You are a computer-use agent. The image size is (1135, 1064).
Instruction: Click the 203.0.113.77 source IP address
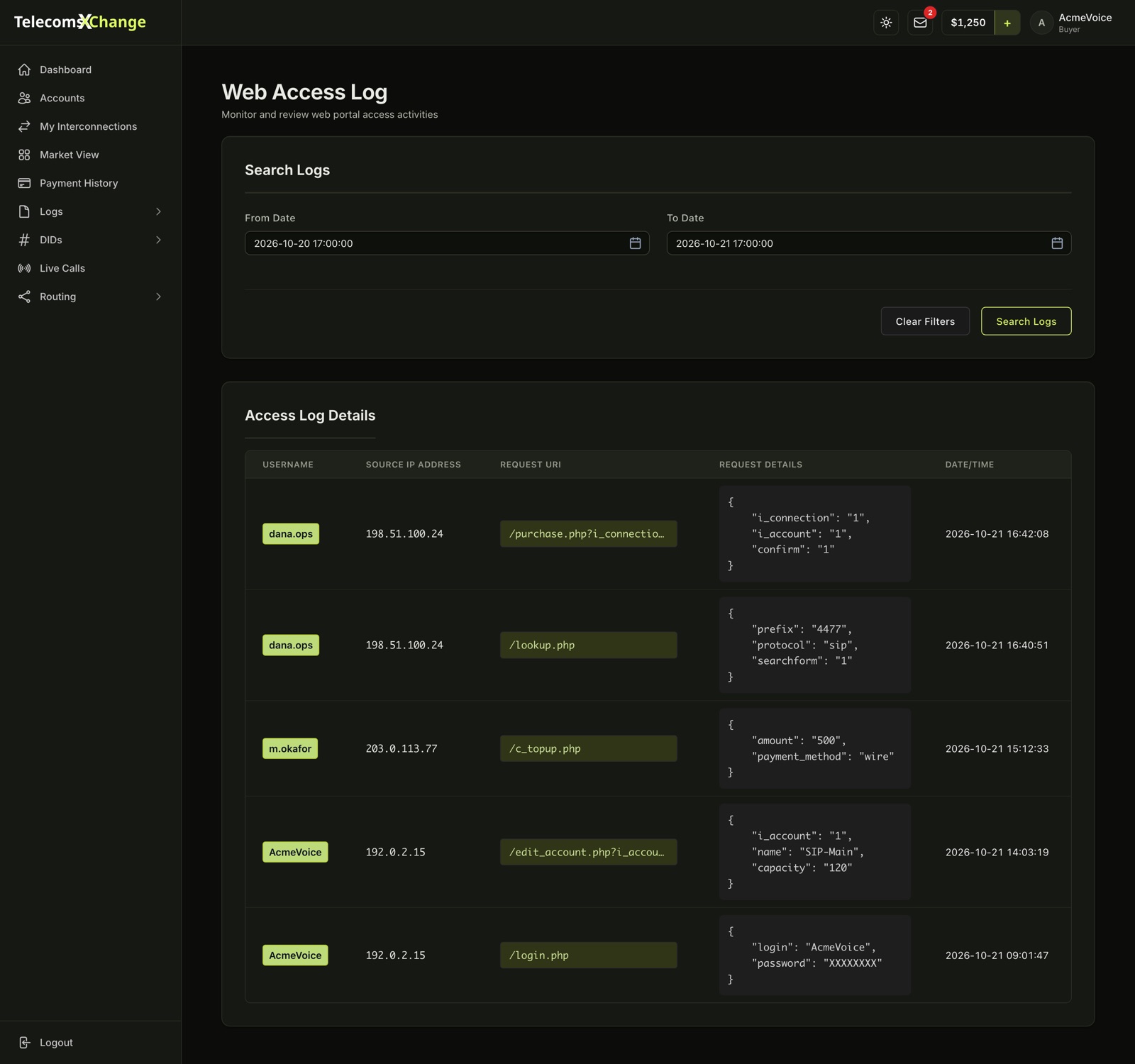[x=402, y=748]
